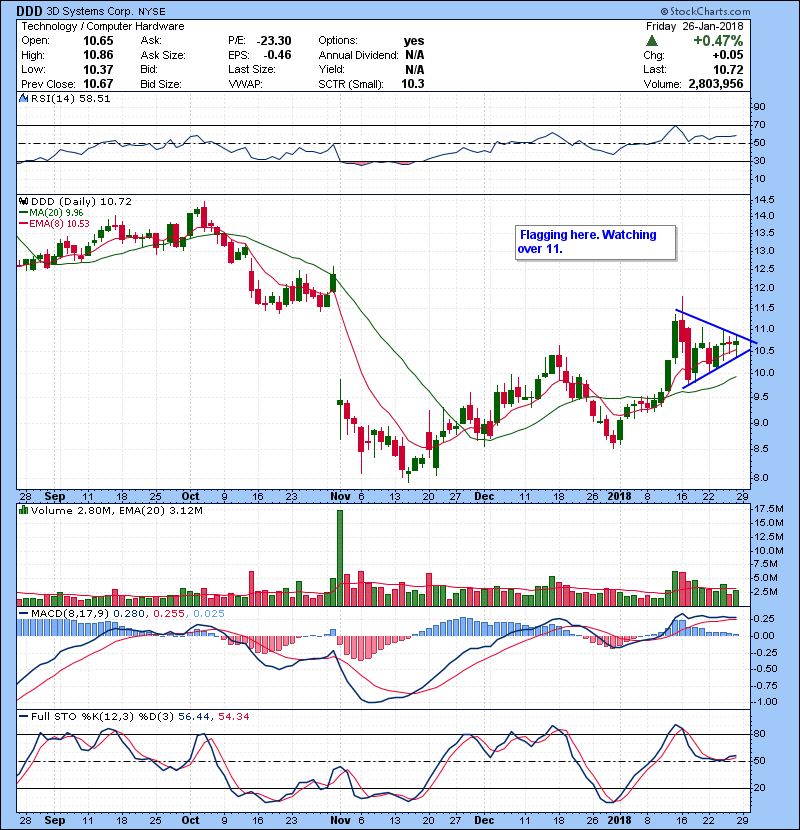Click the 3D Systems Corp. company name

pos(90,12)
